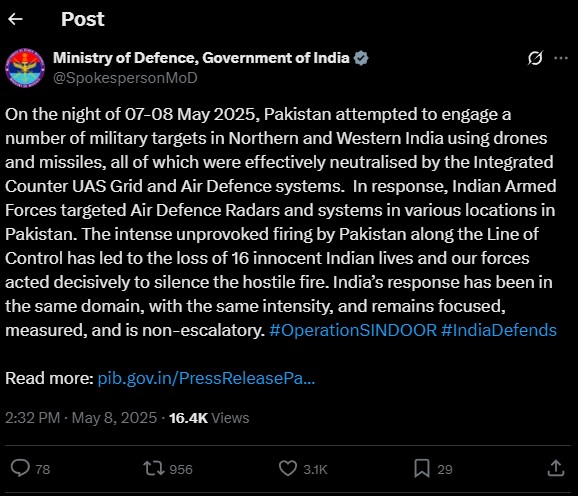Follow the pib.gov.in press release link
The image size is (578, 496).
tap(206, 378)
